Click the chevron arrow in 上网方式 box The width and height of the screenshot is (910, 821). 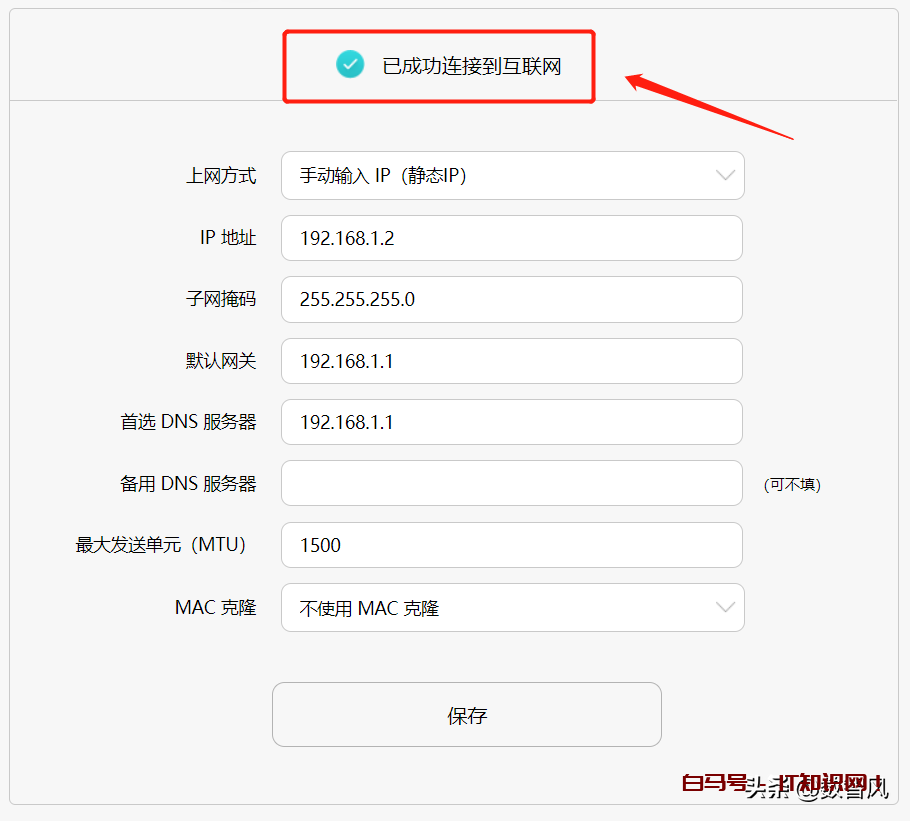pyautogui.click(x=725, y=176)
